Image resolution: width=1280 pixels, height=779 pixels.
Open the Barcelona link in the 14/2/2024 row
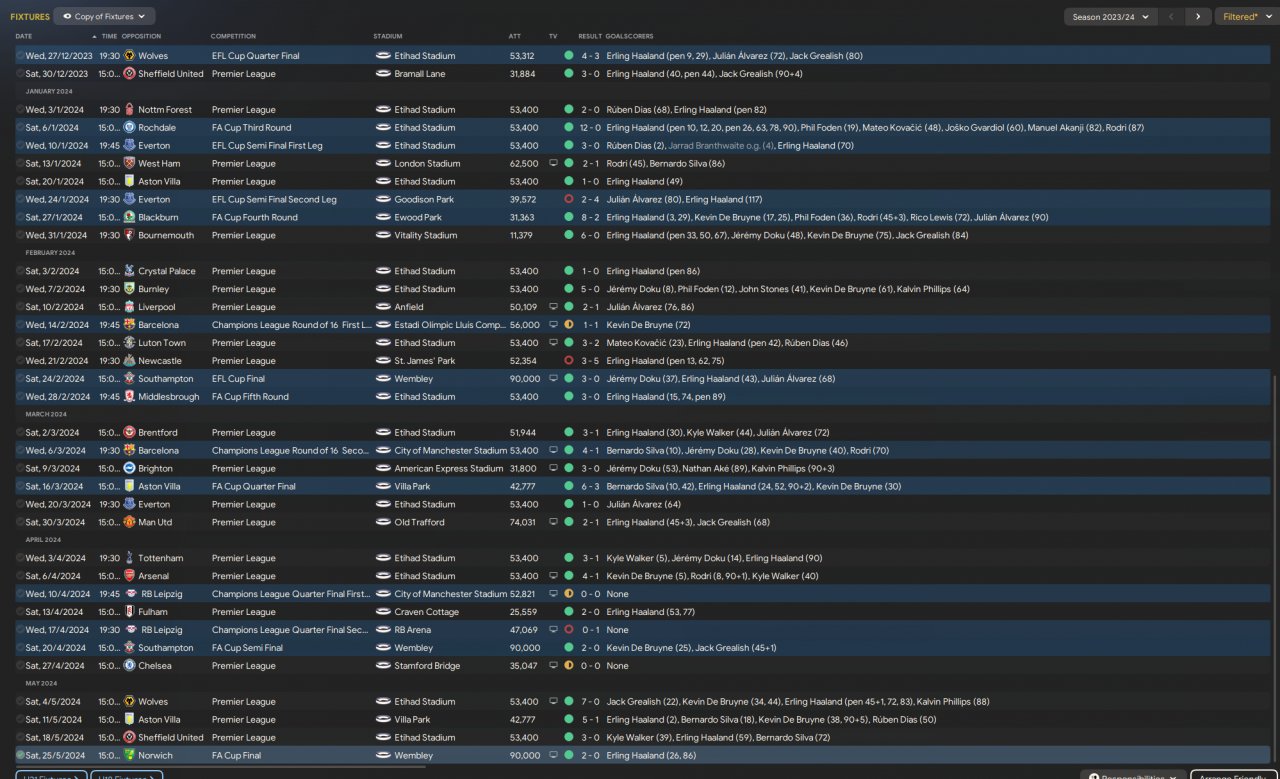point(158,325)
